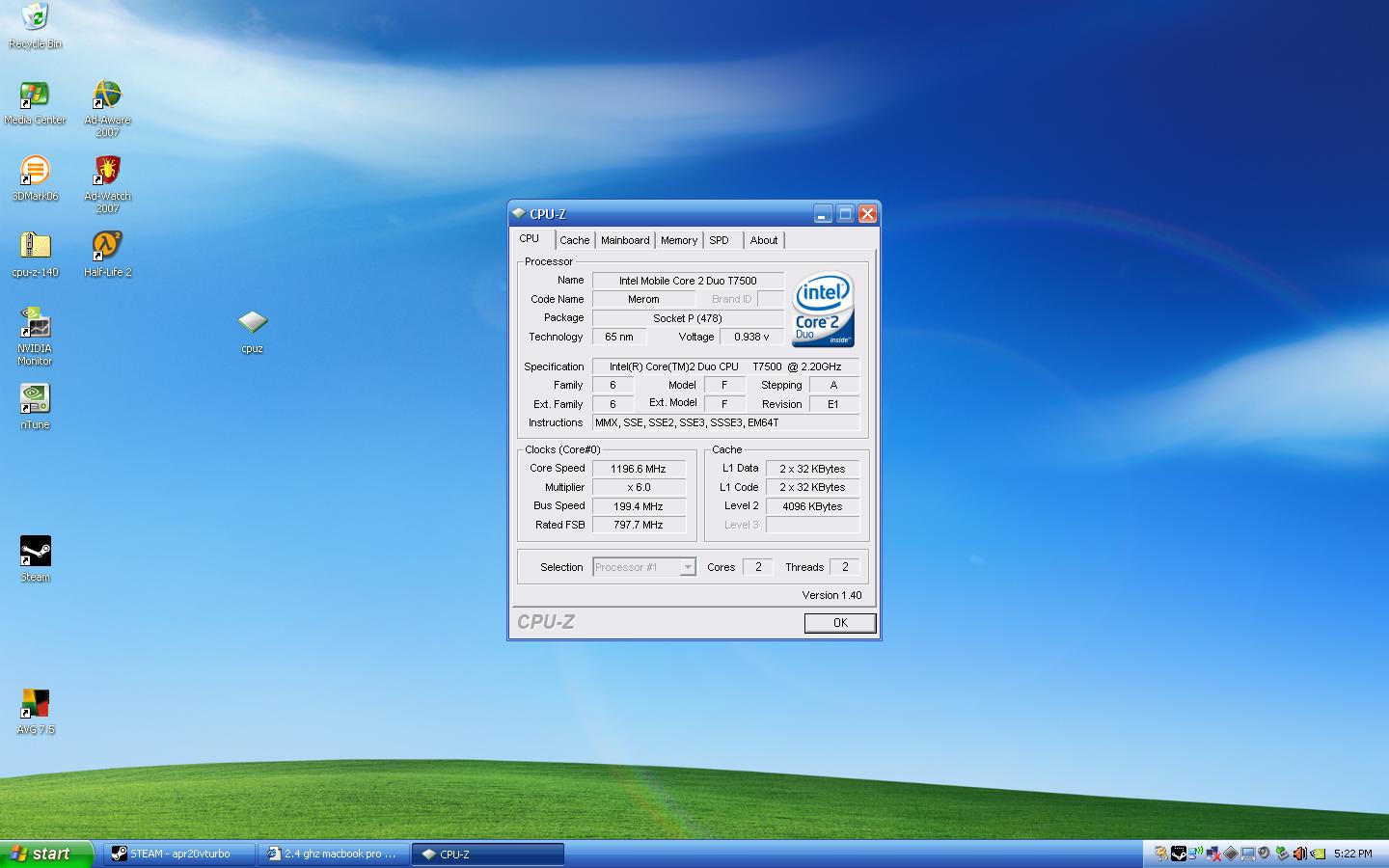Click Technology value 65 nm
Viewport: 1389px width, 868px height.
tap(619, 337)
